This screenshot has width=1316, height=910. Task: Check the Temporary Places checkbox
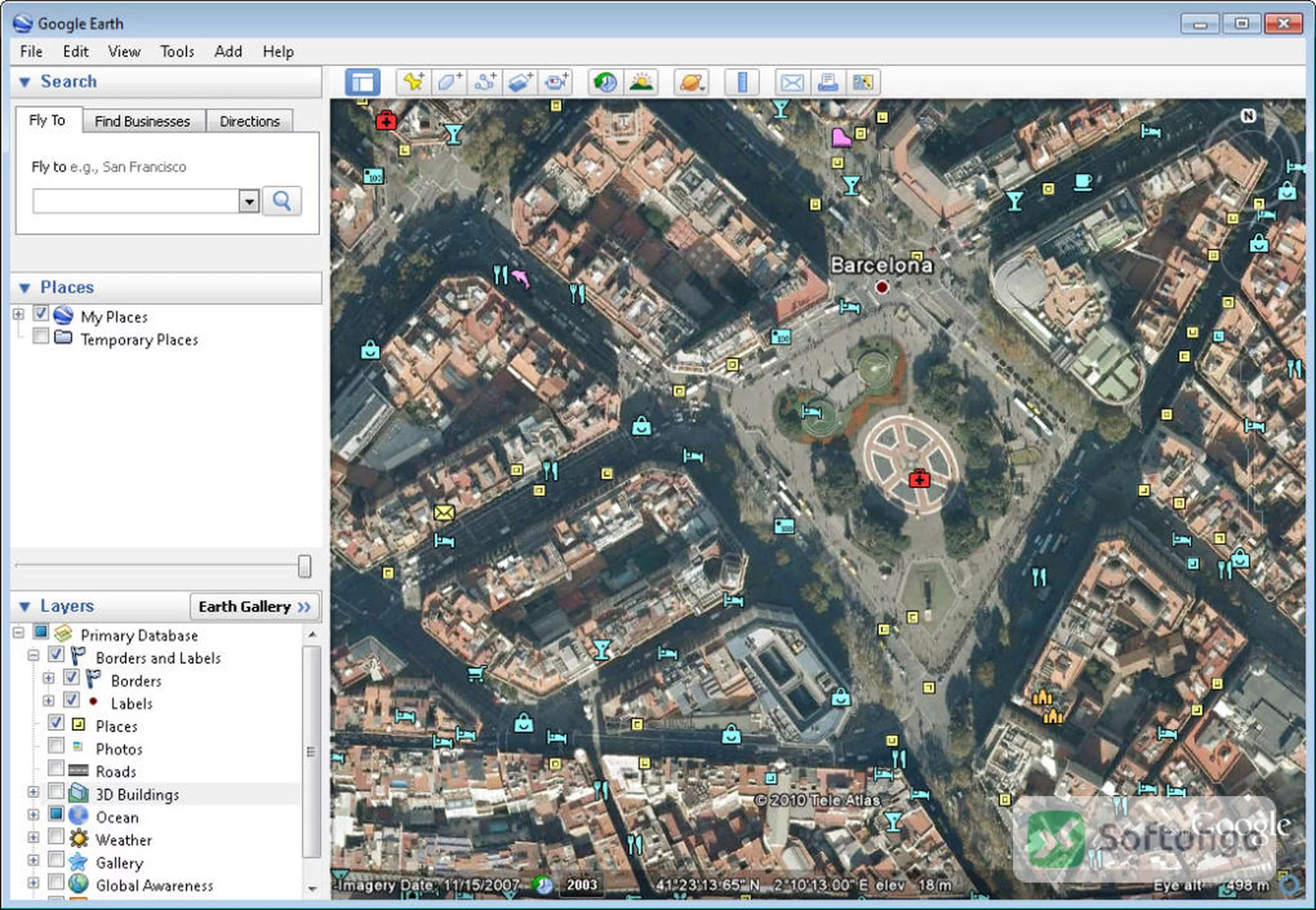(41, 336)
